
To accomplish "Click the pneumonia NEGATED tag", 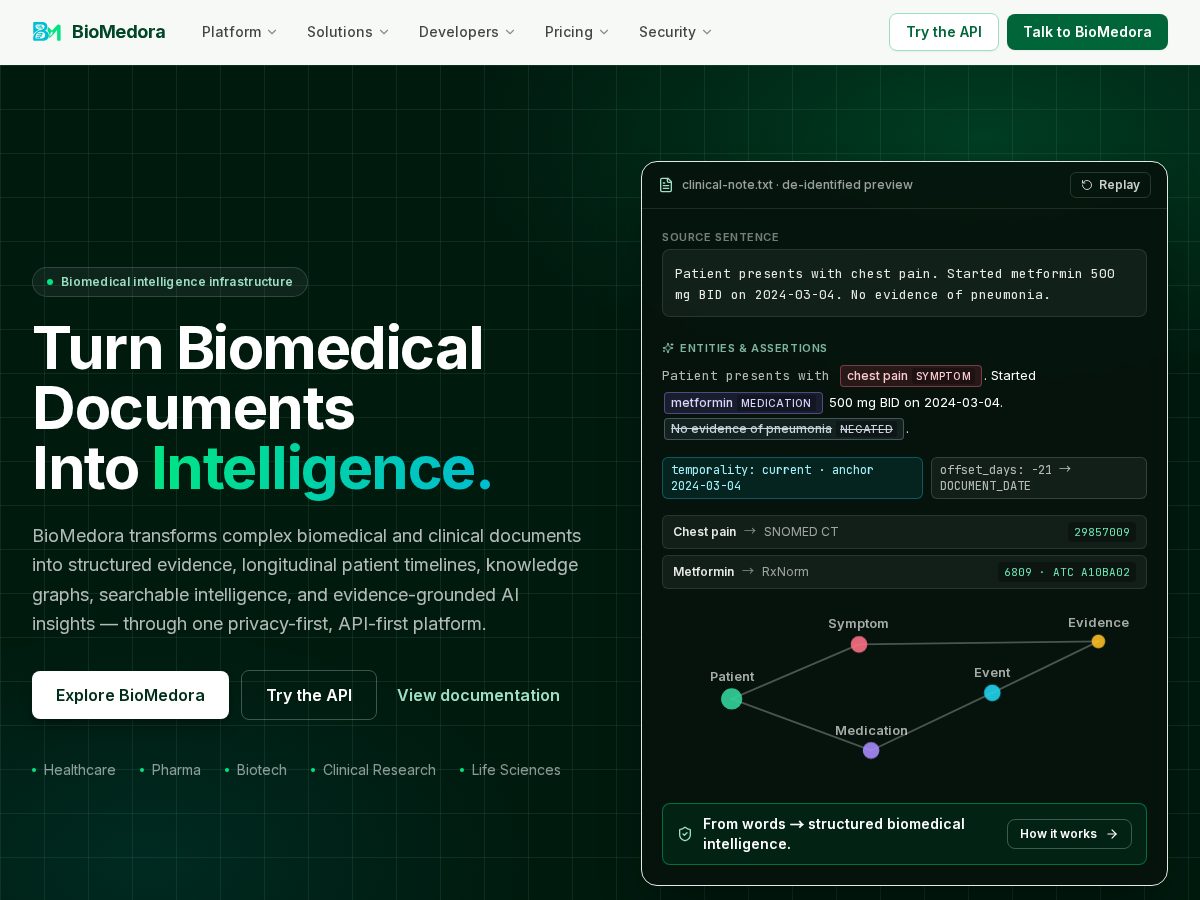I will [x=784, y=429].
